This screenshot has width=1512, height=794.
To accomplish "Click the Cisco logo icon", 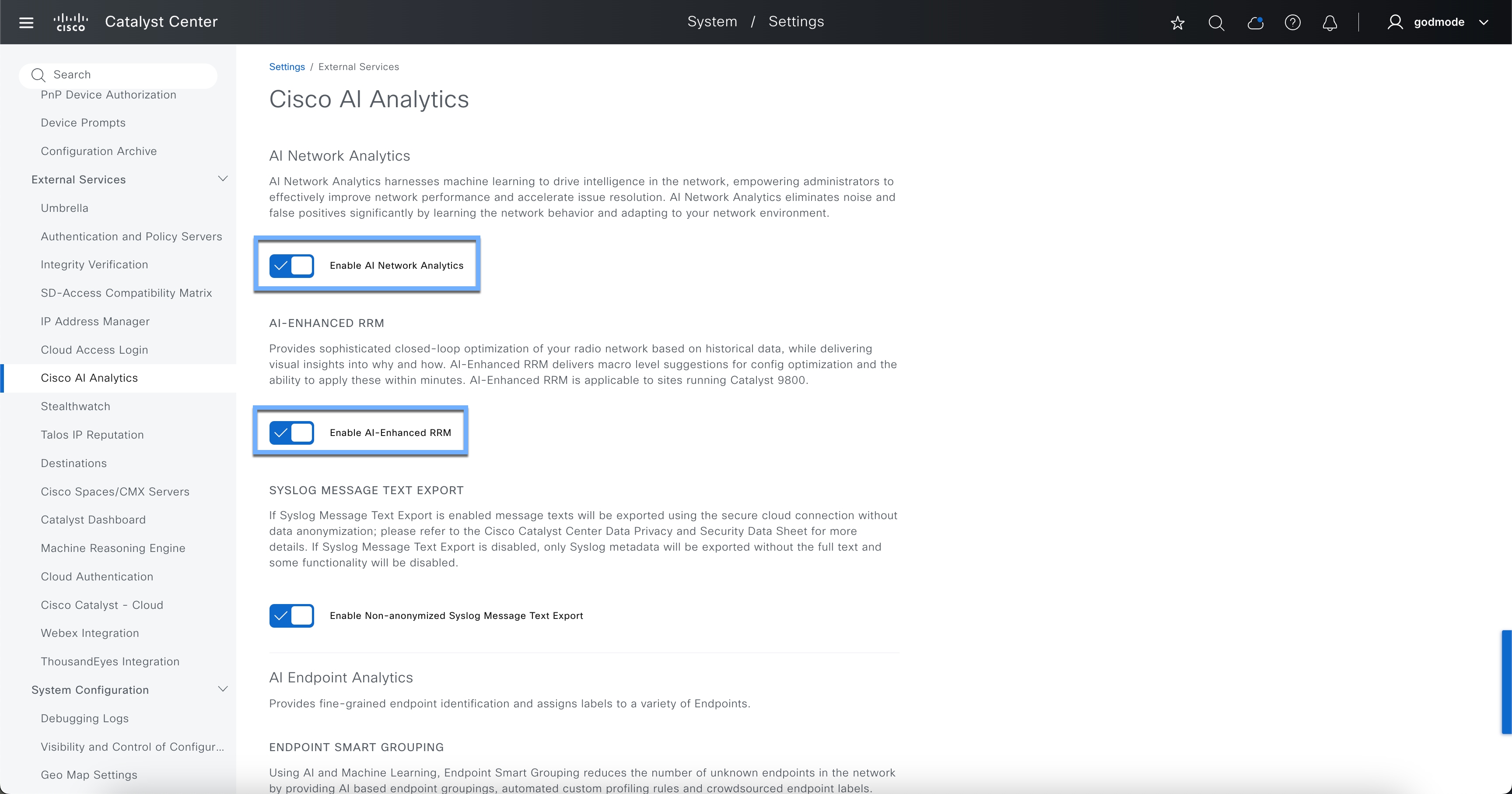I will tap(70, 22).
